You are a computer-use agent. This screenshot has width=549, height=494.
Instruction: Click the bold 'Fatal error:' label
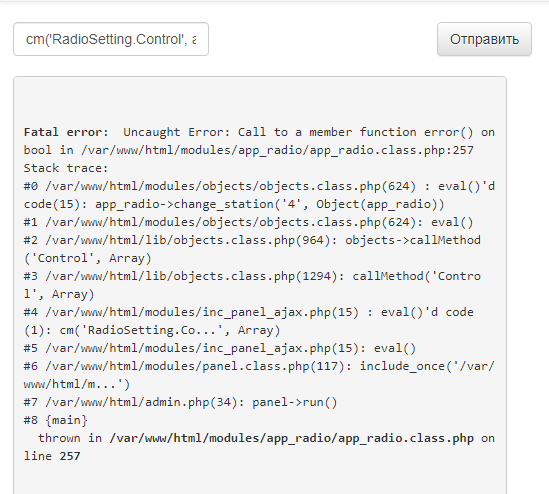[66, 132]
